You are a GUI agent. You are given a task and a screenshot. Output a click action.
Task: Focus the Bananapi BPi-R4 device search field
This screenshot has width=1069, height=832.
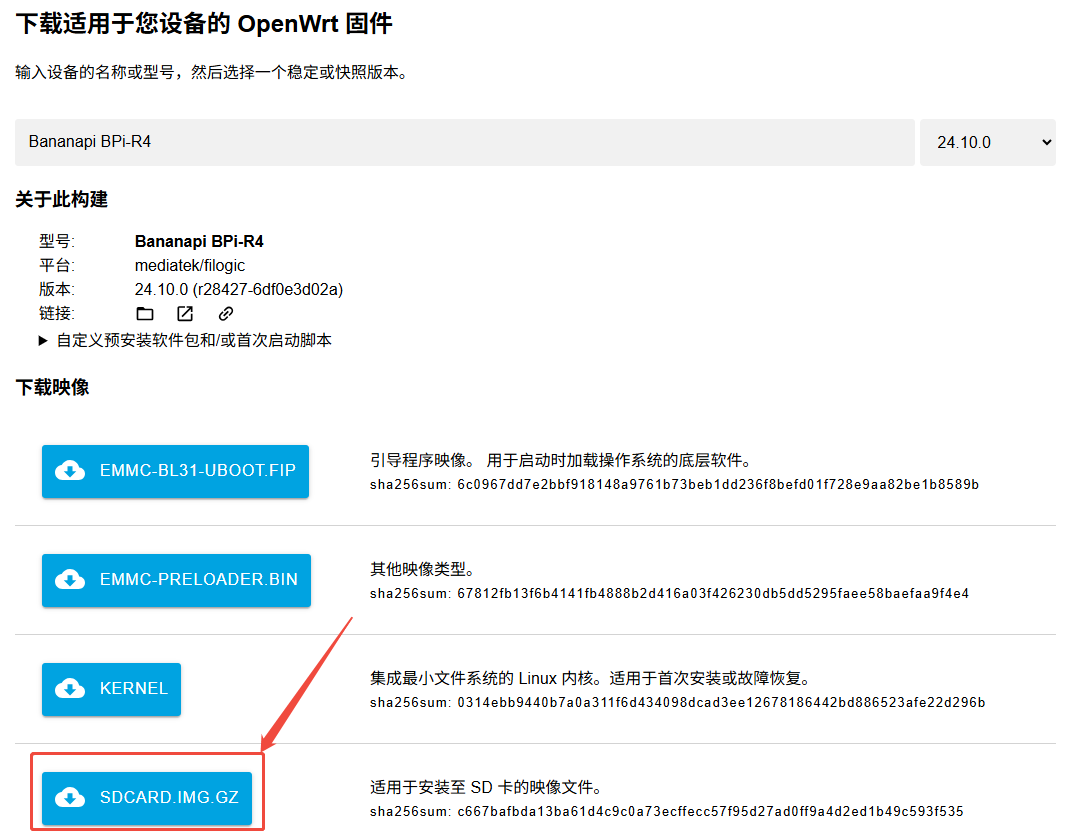tap(464, 143)
